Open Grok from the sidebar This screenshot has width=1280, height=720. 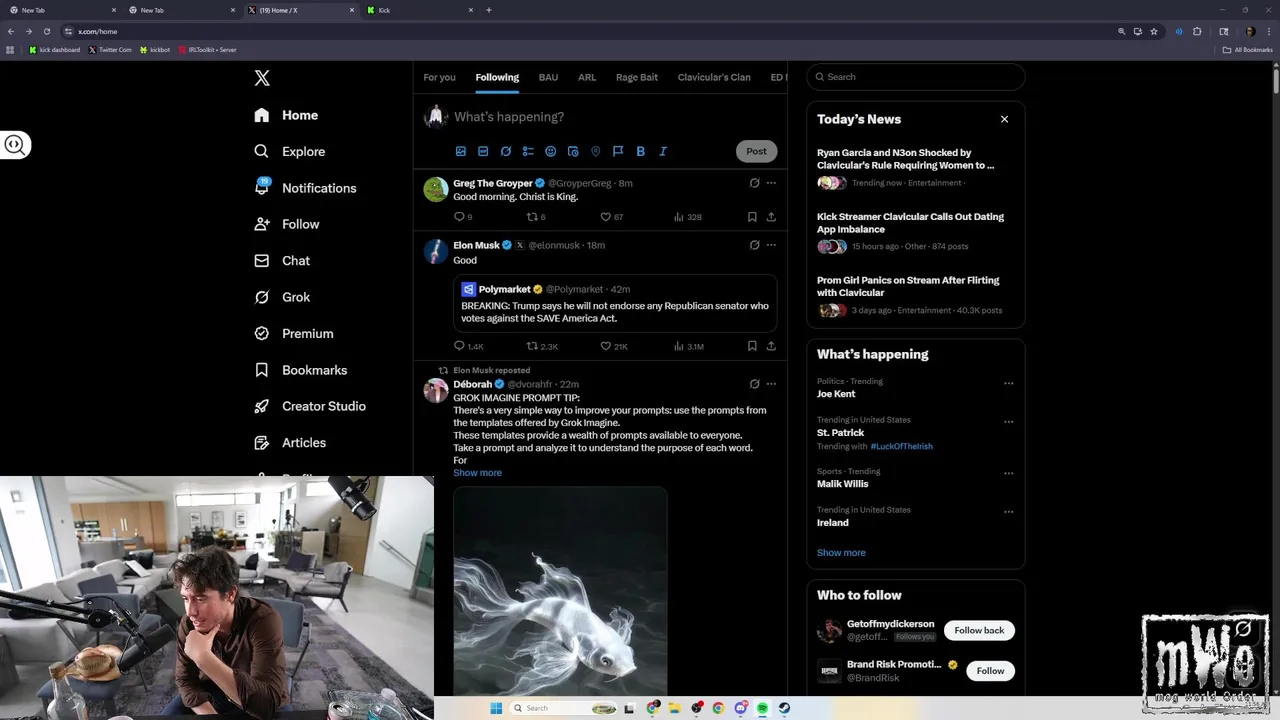coord(282,297)
